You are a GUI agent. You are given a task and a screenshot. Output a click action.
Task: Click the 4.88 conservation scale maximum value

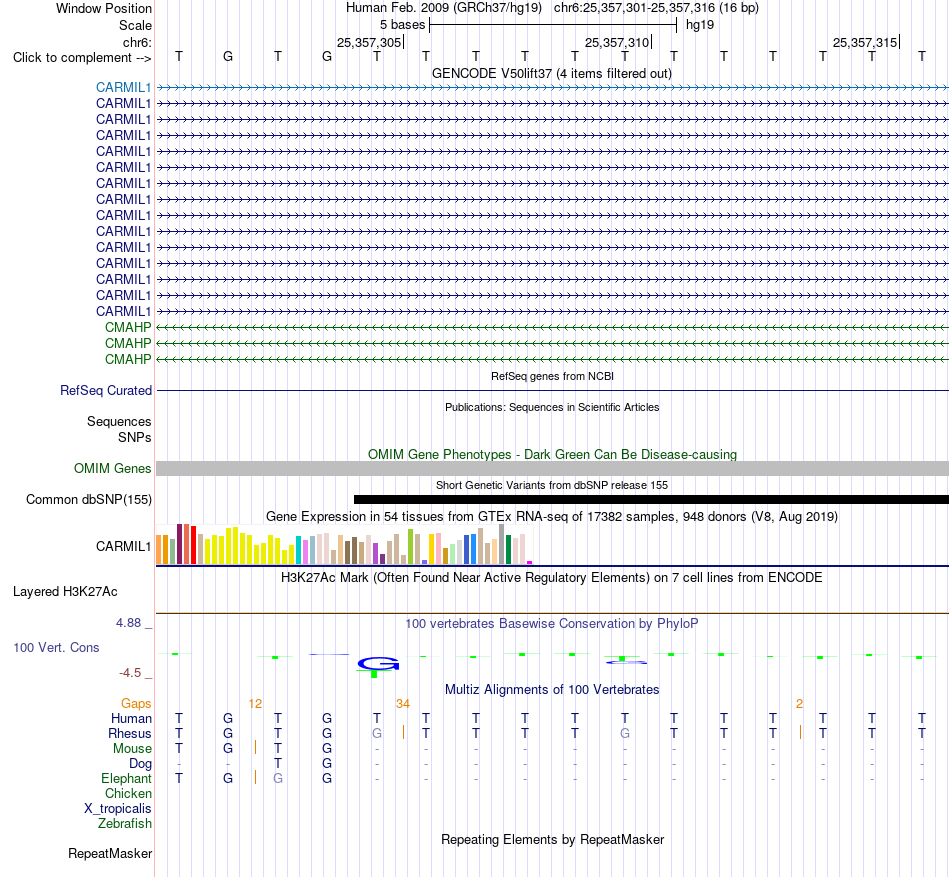128,623
